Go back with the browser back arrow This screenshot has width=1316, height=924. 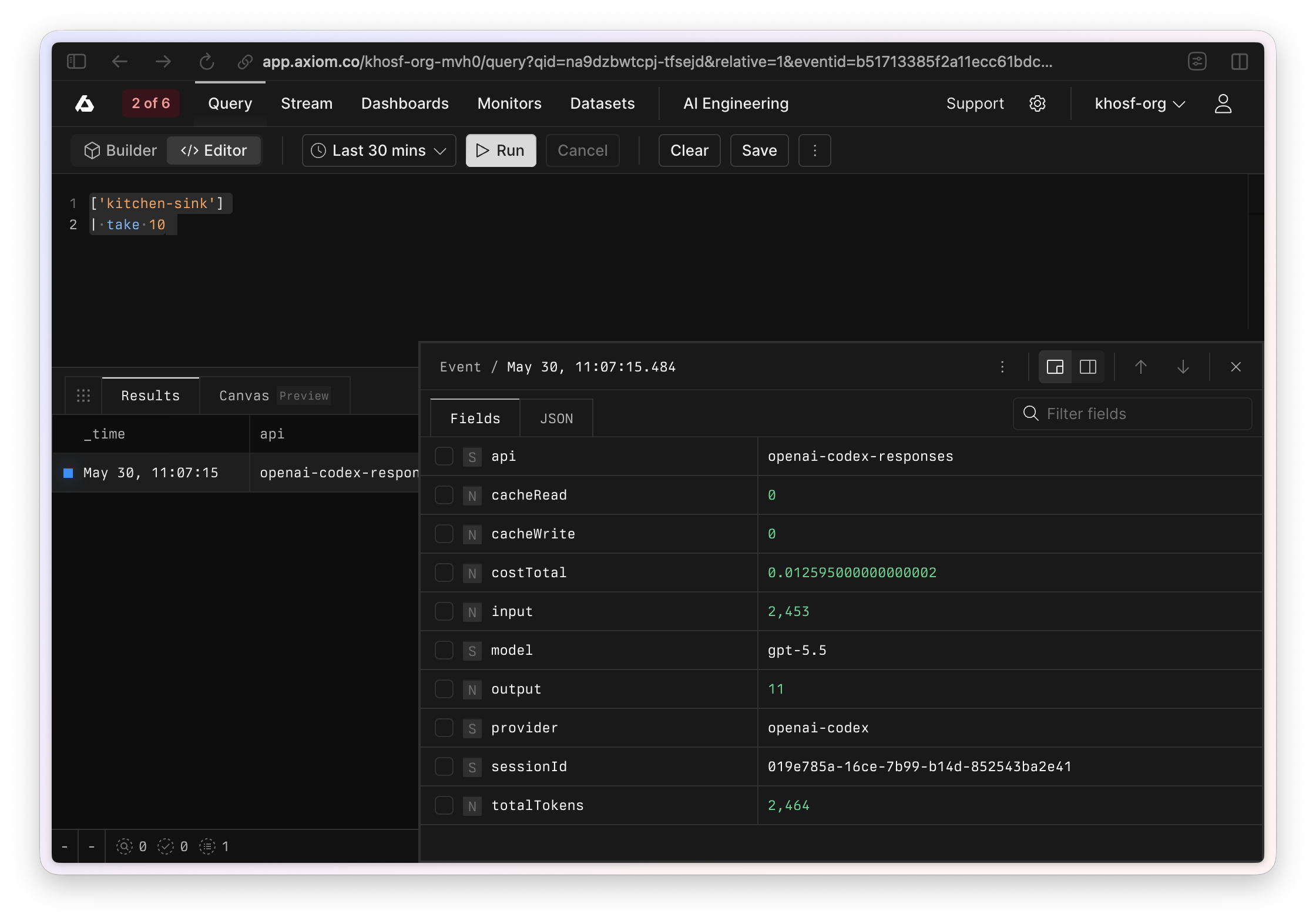(120, 61)
